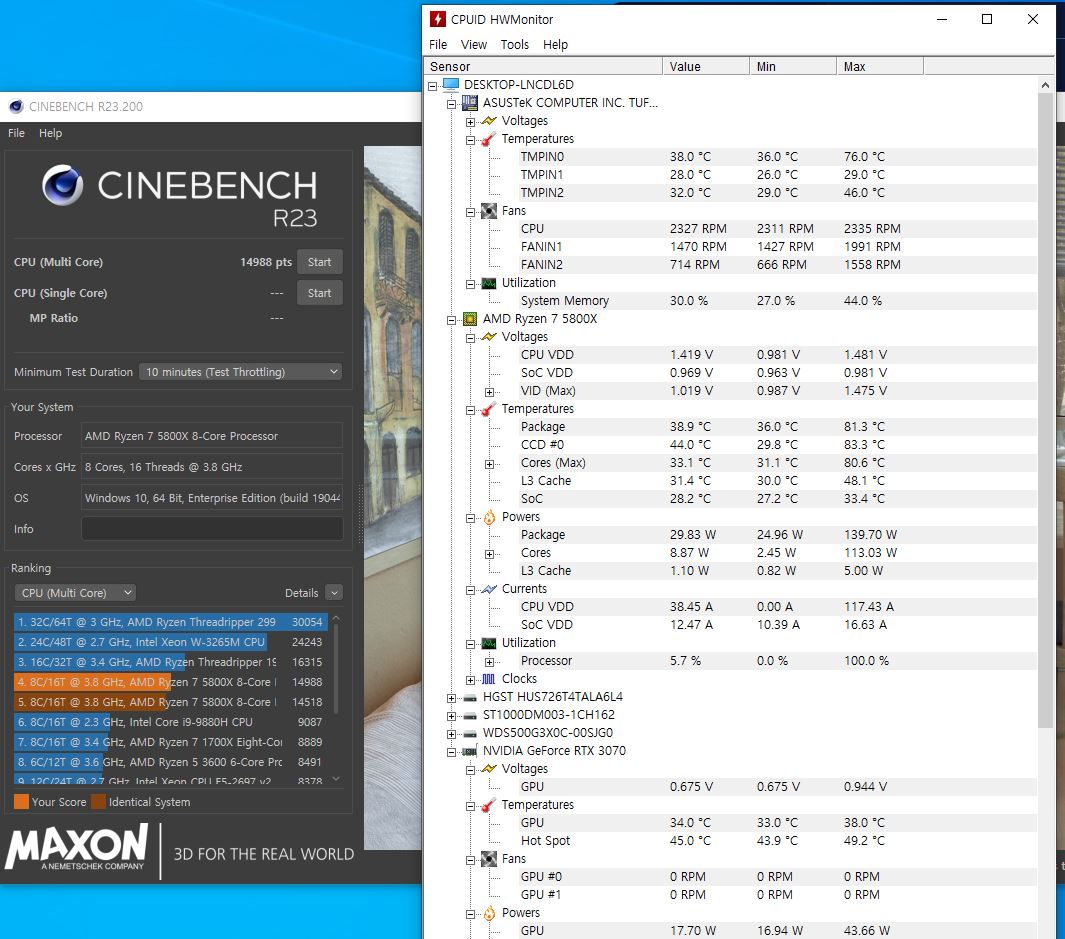Click the Cinebench Info input field
Screen dimensions: 1065x939
(212, 529)
